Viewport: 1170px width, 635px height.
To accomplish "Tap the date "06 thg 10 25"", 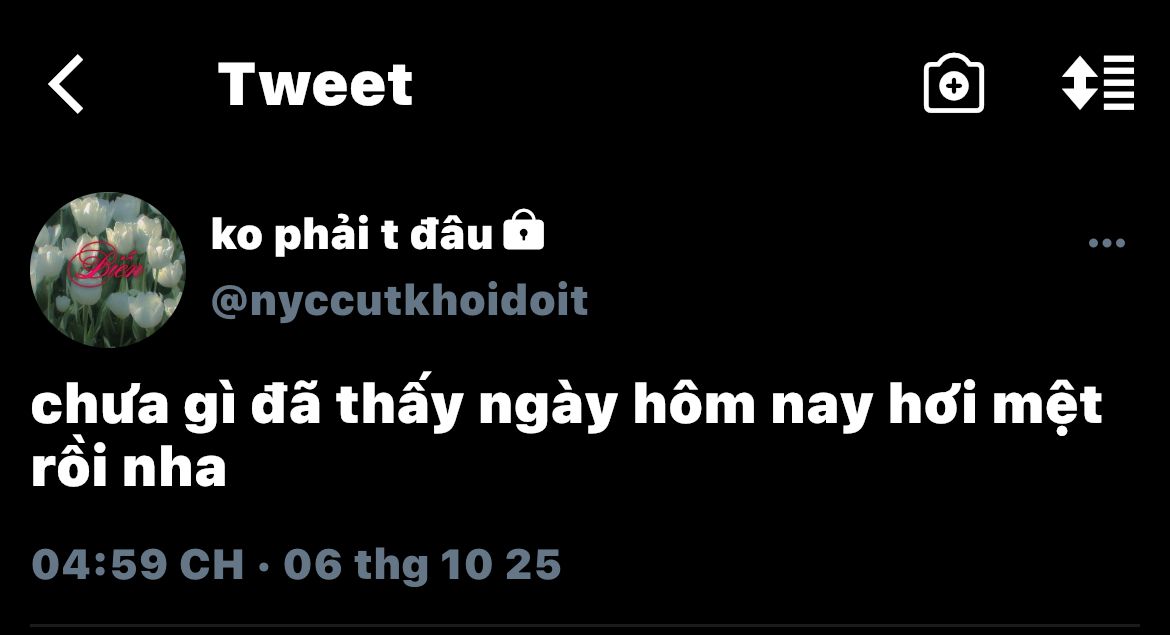I will pyautogui.click(x=422, y=565).
